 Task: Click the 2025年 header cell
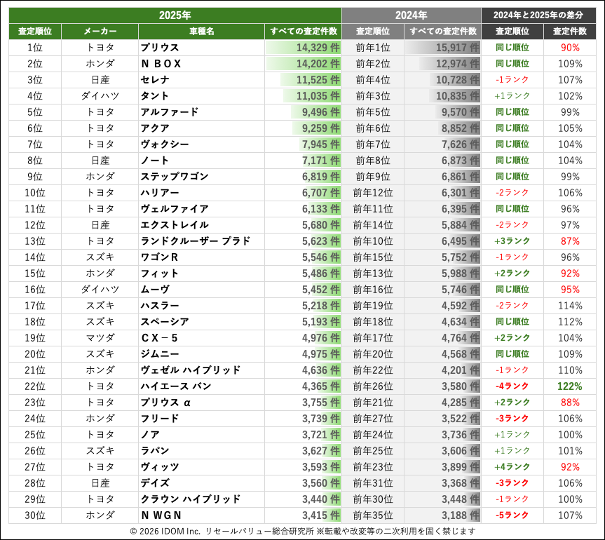174,16
